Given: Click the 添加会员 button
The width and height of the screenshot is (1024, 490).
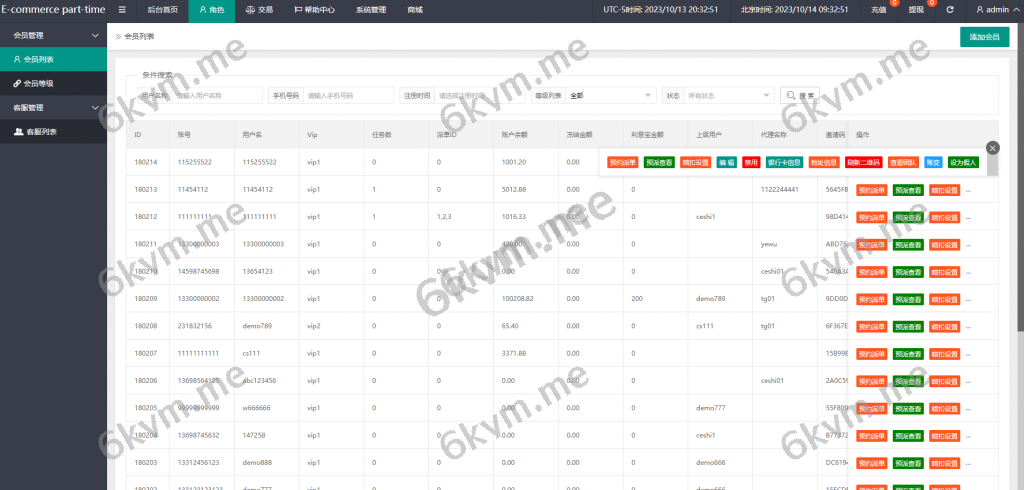Looking at the screenshot, I should (x=985, y=37).
